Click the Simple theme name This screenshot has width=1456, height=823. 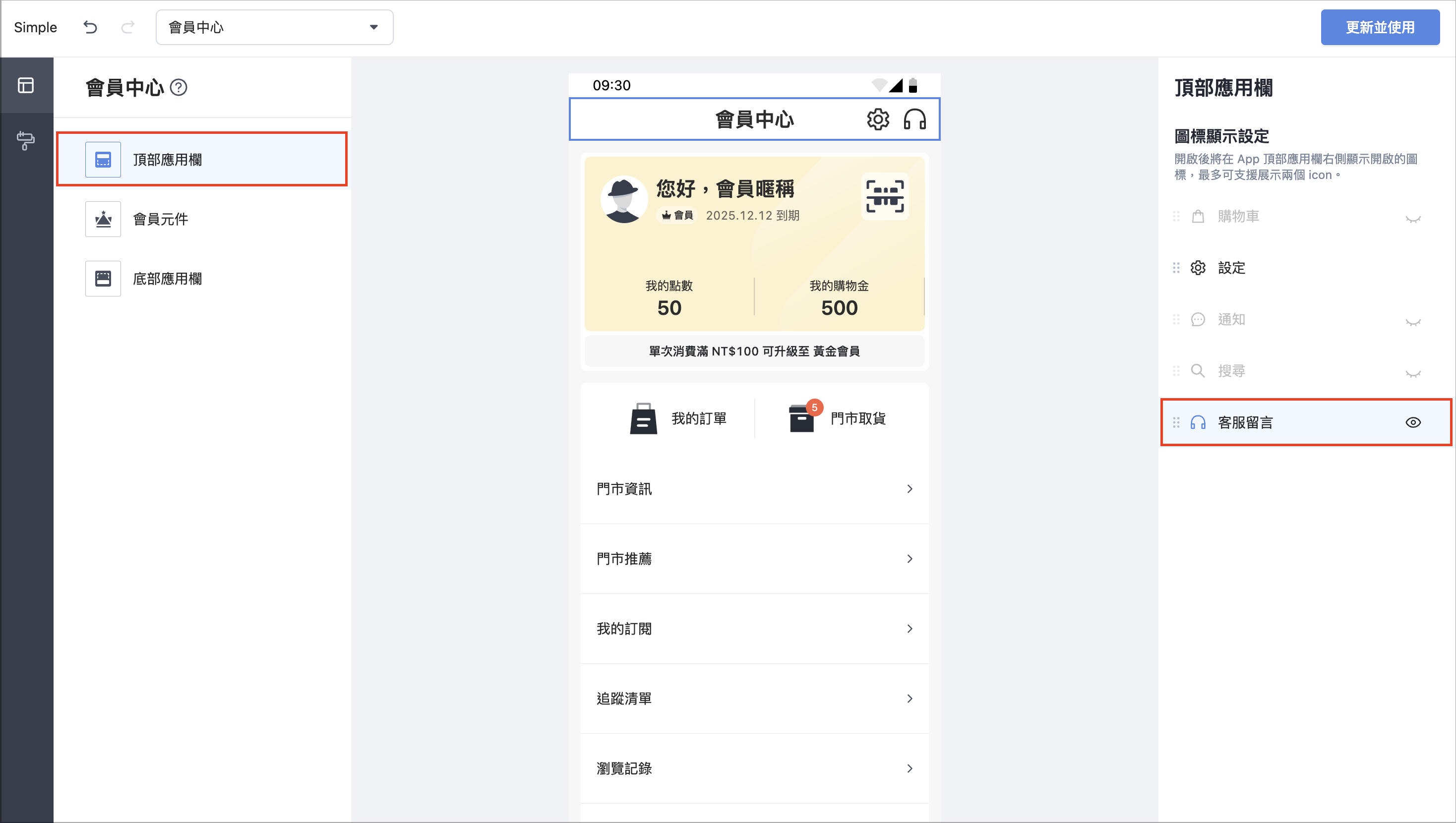(x=35, y=27)
